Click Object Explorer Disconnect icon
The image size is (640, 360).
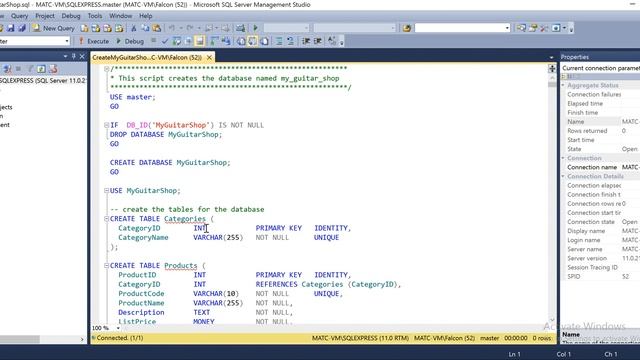[x=7, y=69]
